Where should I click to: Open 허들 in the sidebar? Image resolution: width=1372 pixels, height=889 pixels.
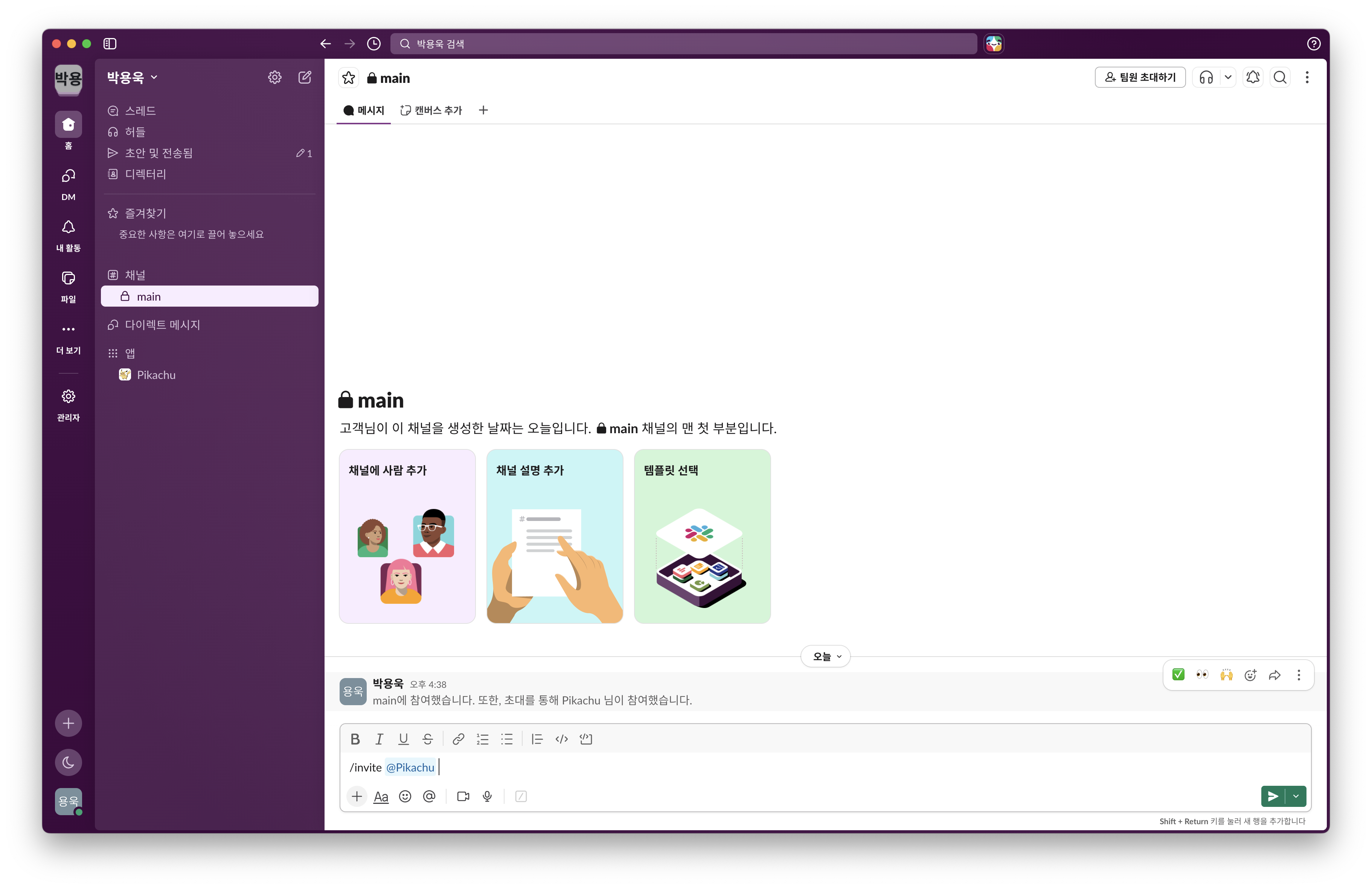210,132
